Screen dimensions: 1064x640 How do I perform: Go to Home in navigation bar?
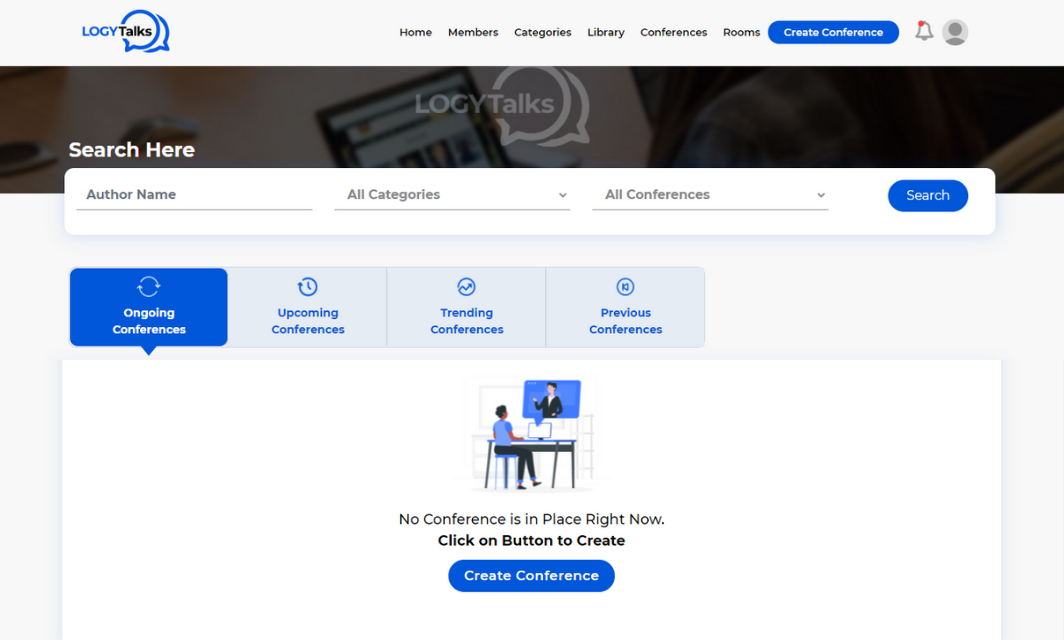coord(415,32)
